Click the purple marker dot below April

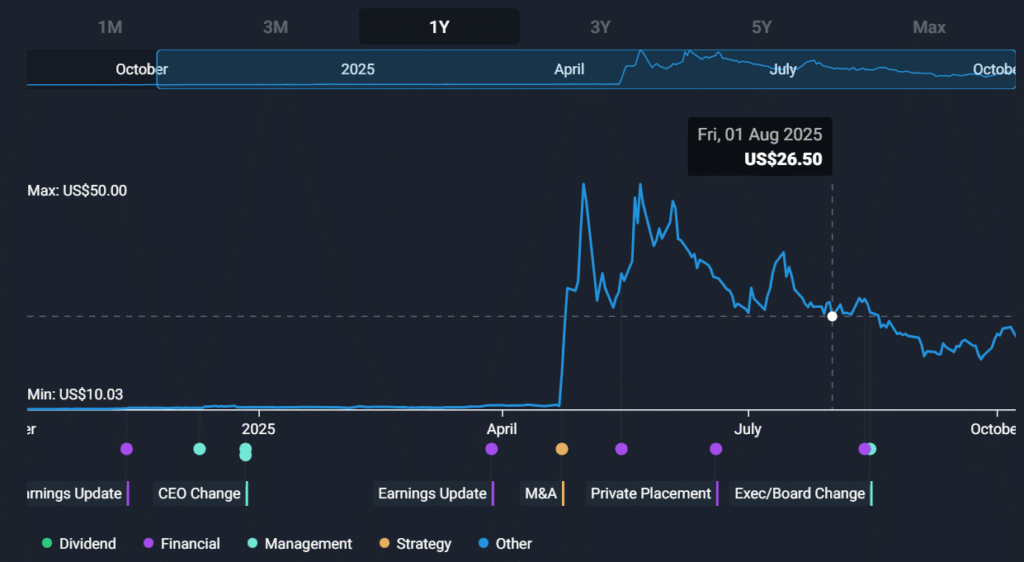point(491,449)
